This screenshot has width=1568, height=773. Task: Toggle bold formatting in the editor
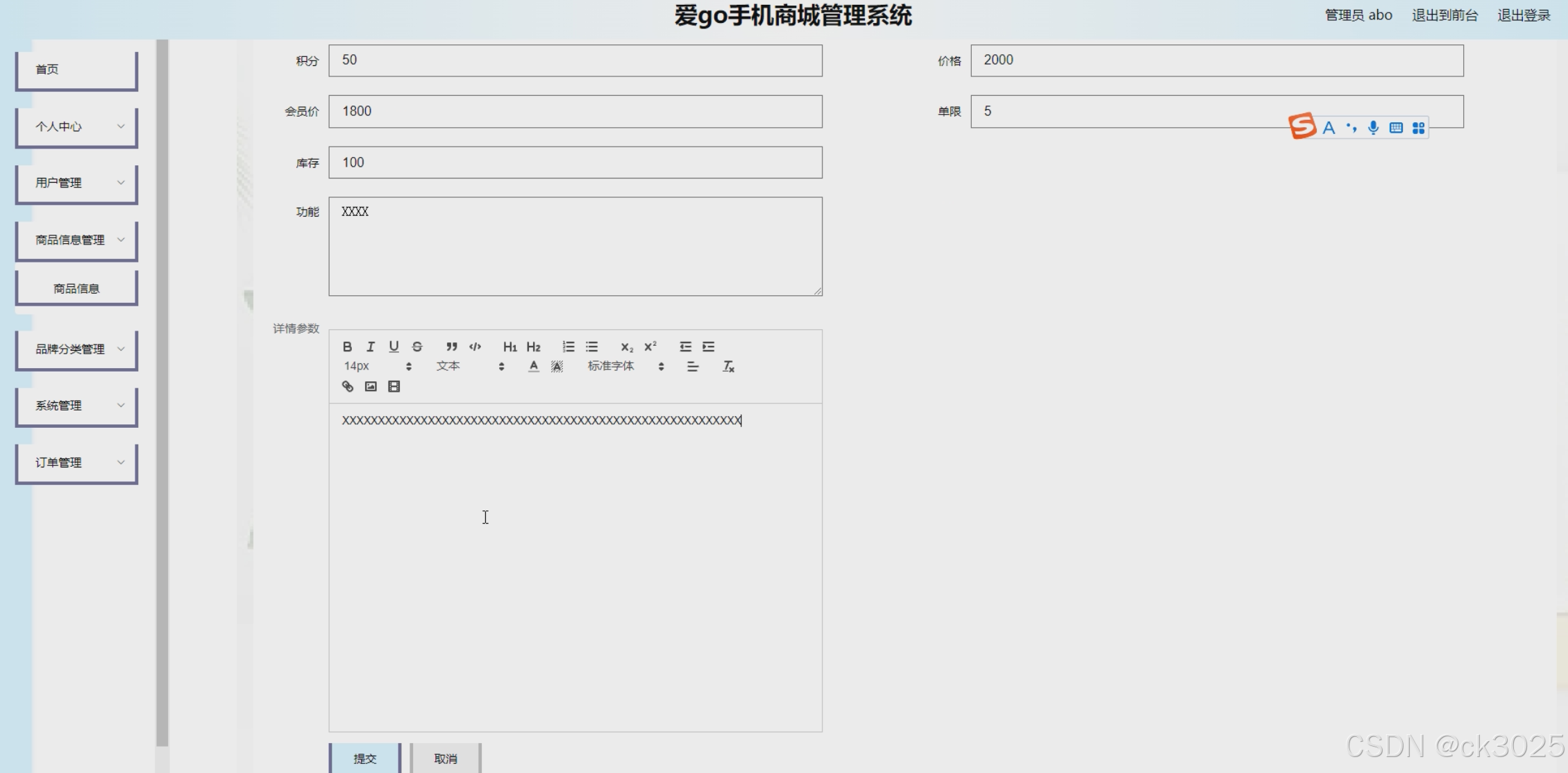[347, 347]
